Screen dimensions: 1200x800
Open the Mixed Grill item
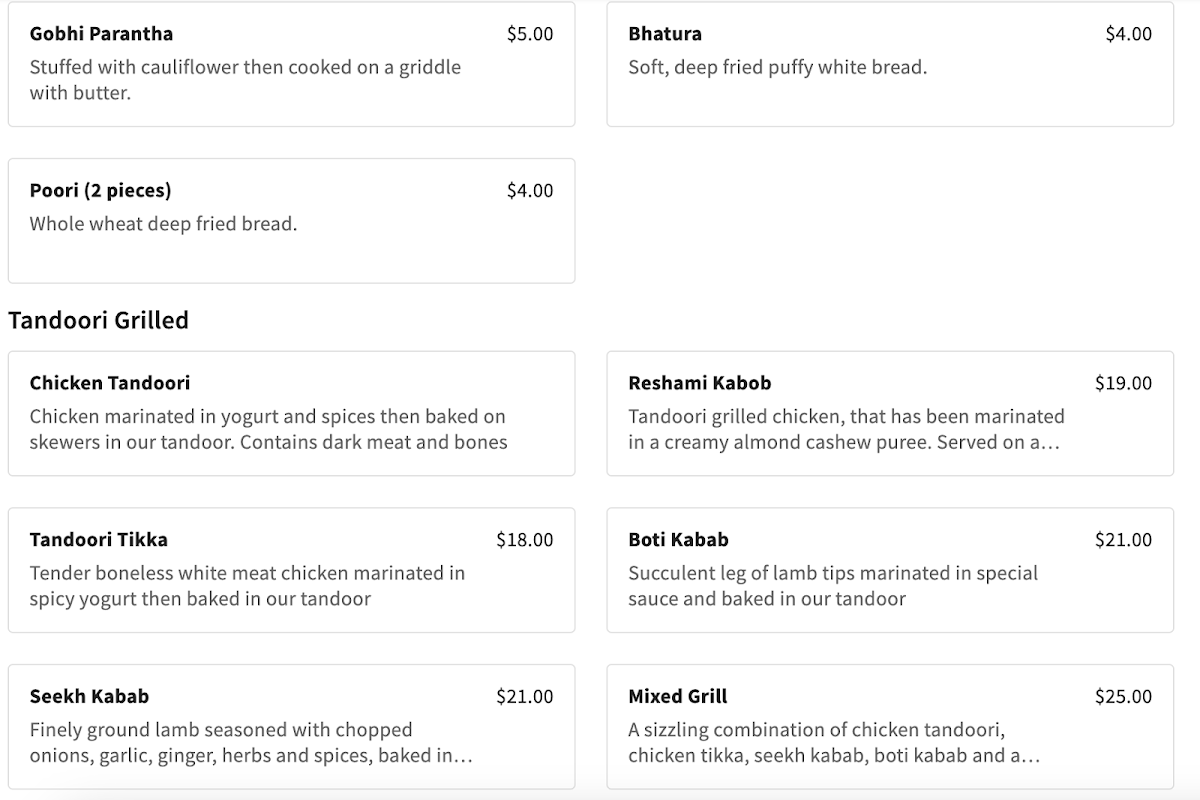(x=678, y=697)
